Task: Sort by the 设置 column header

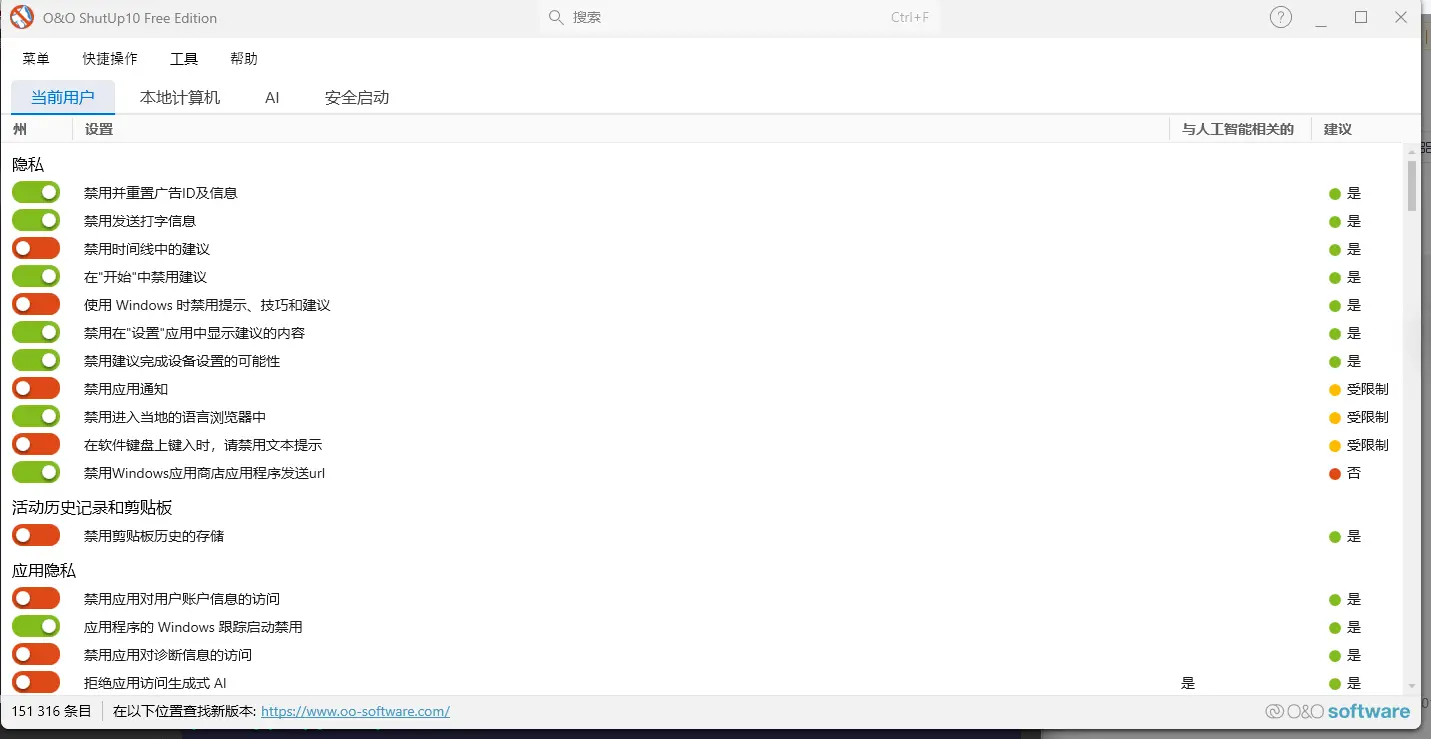Action: click(99, 129)
